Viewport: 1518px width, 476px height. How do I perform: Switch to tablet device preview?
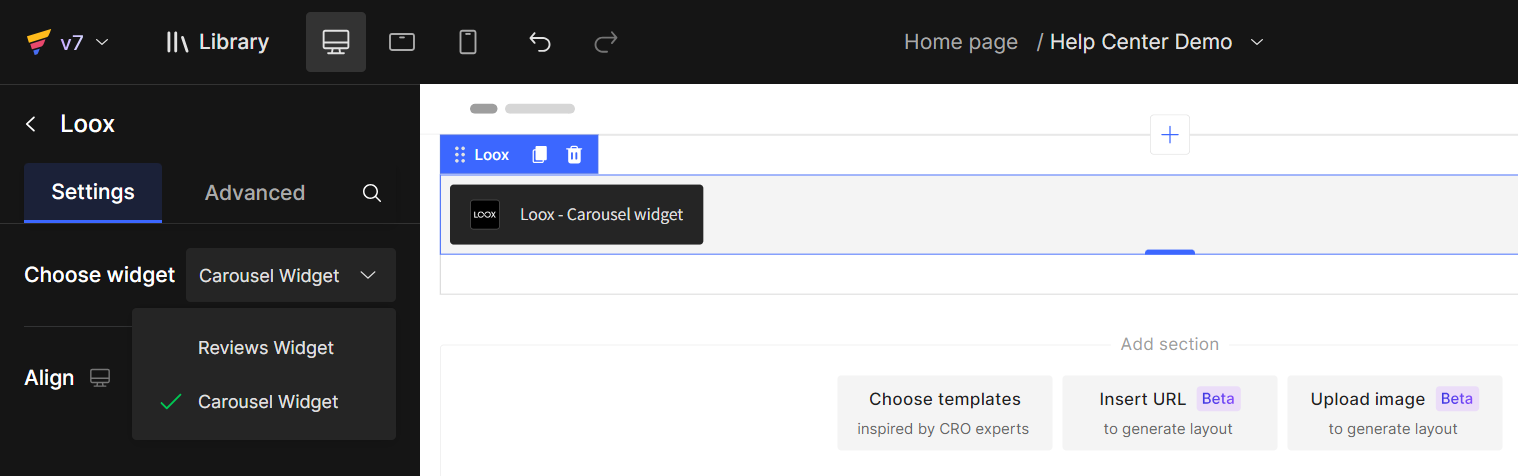coord(402,42)
